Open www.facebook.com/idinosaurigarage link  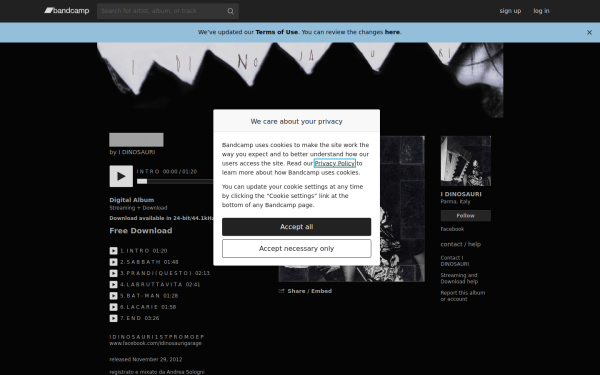click(x=155, y=343)
